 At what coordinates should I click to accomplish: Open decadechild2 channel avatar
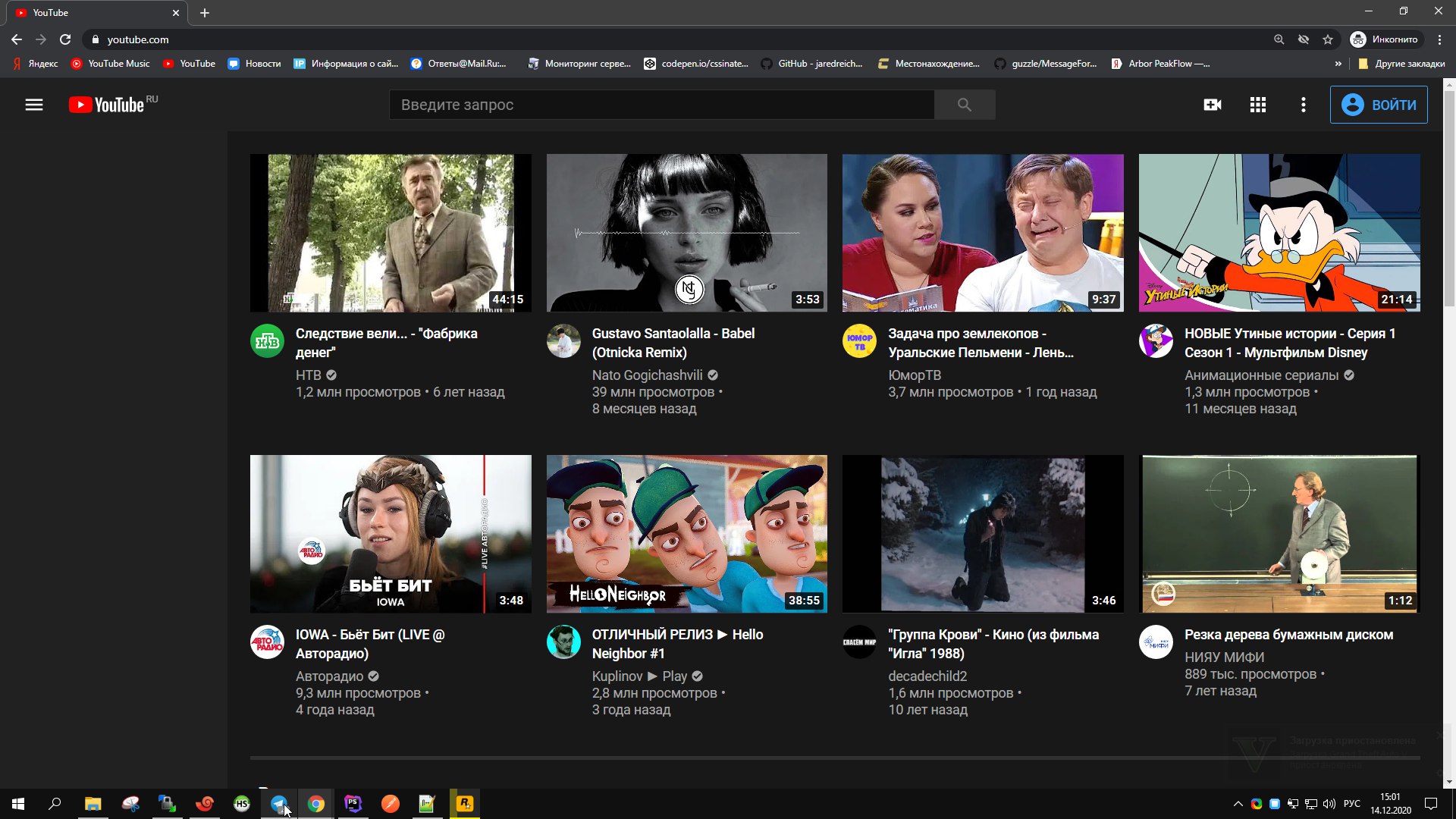tap(859, 642)
